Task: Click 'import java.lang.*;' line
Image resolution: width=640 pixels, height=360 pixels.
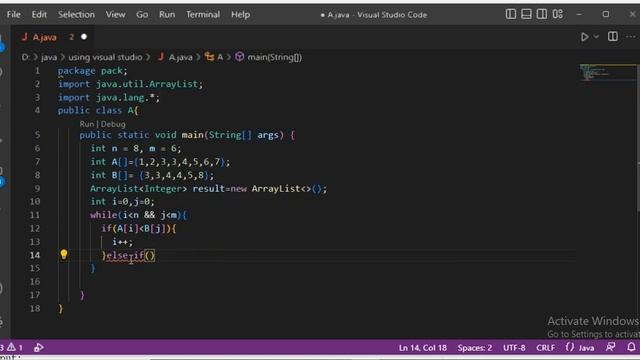Action: [x=109, y=98]
